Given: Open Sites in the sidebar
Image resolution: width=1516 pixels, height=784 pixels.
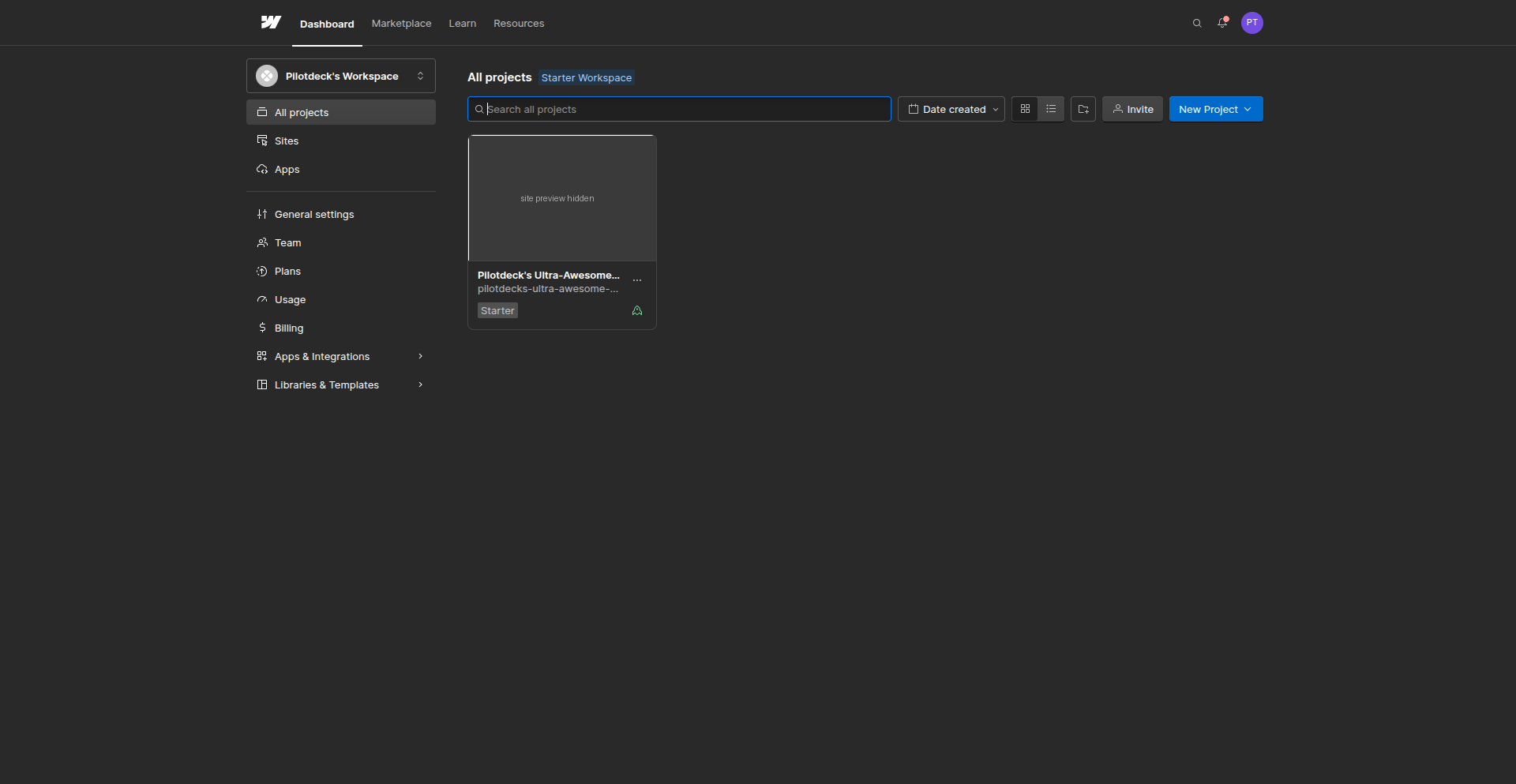Looking at the screenshot, I should tap(341, 141).
